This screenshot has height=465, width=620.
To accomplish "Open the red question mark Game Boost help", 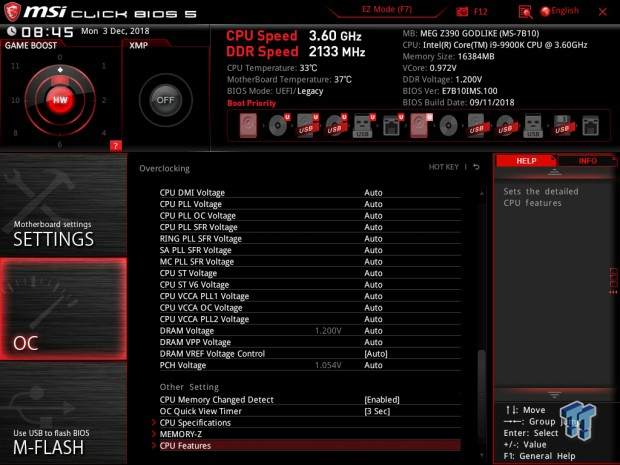I will point(115,146).
